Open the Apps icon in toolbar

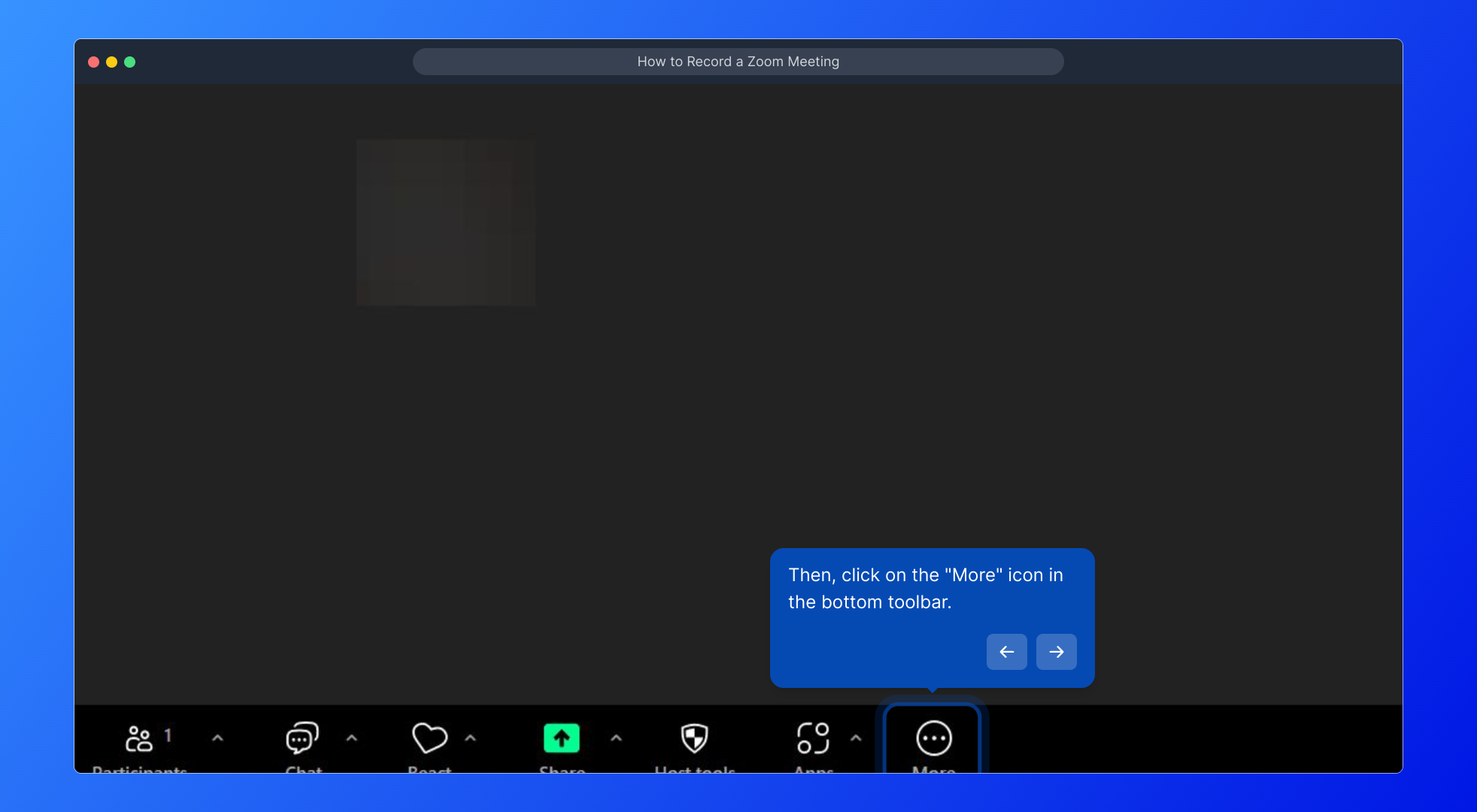pos(813,738)
